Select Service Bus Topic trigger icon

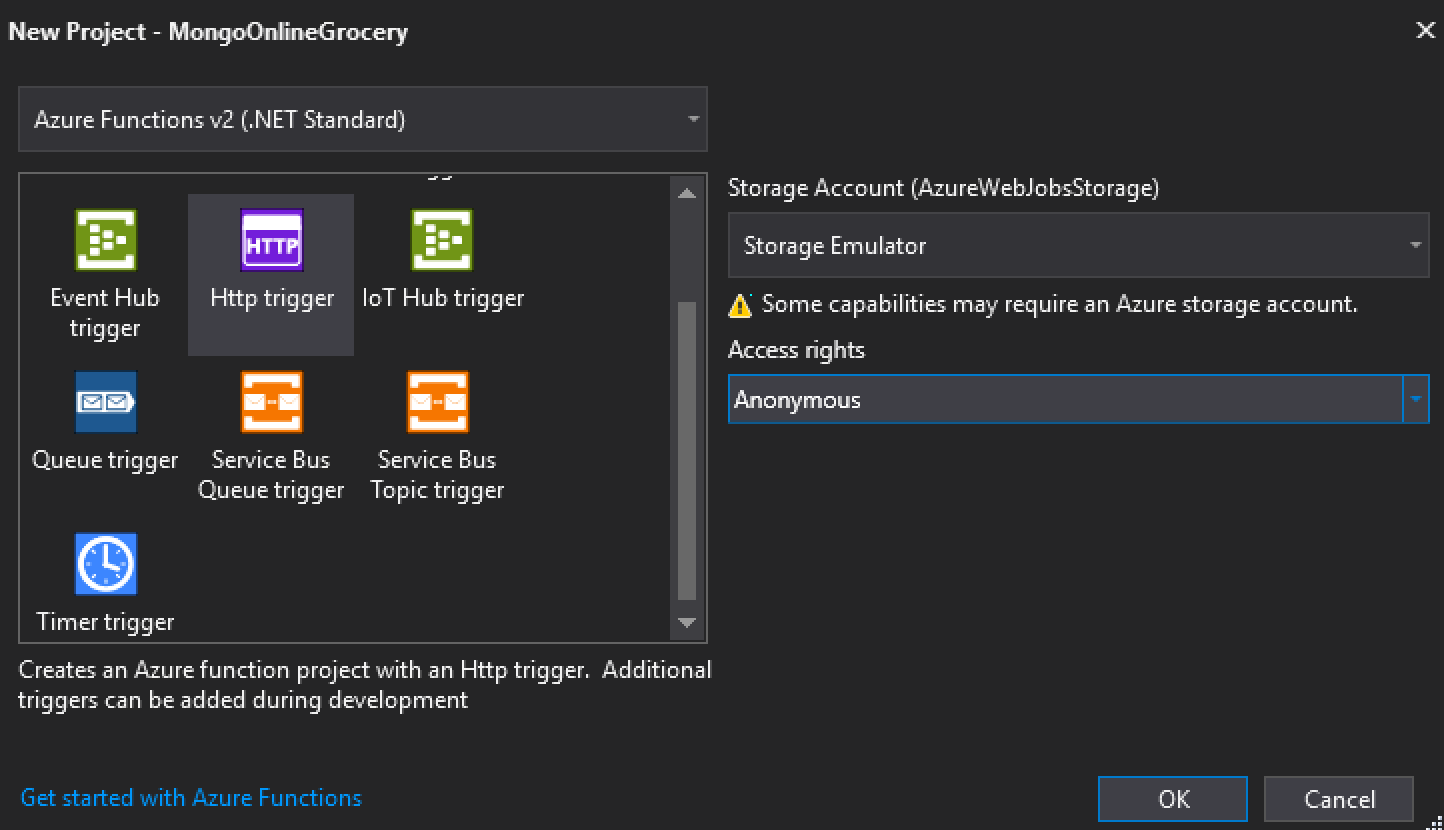(x=437, y=402)
